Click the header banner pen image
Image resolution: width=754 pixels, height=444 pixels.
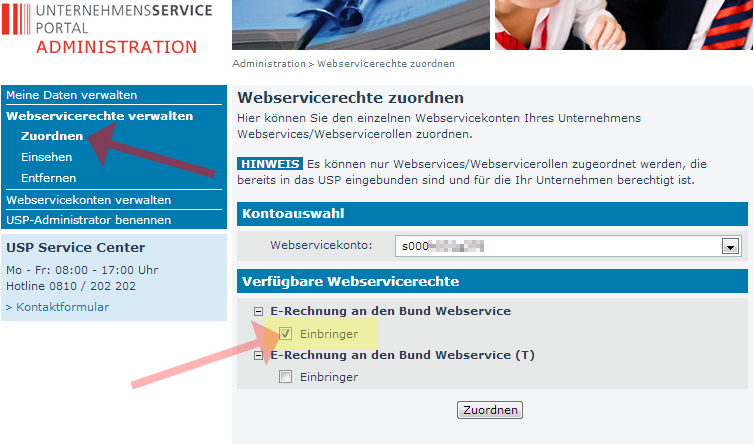pyautogui.click(x=360, y=24)
